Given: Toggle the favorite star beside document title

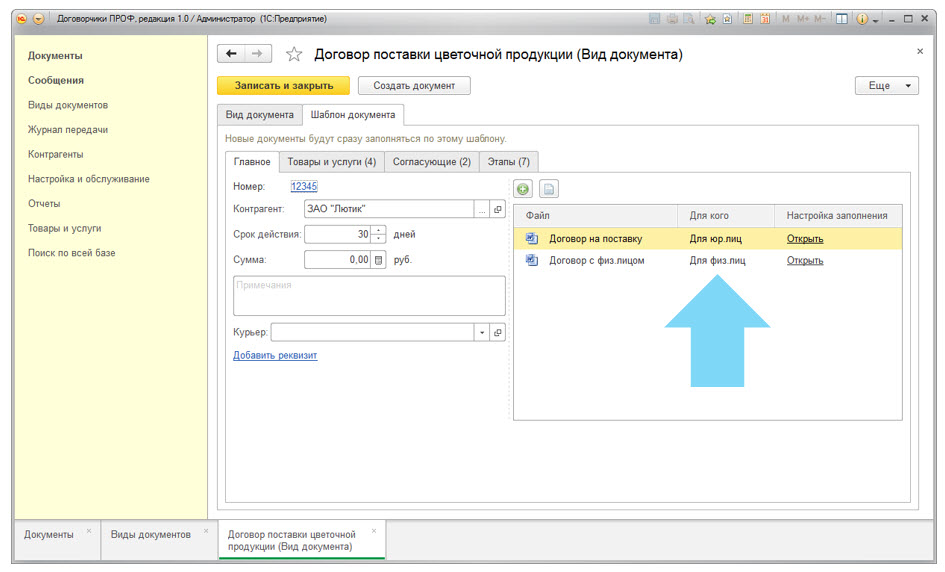Looking at the screenshot, I should [294, 54].
